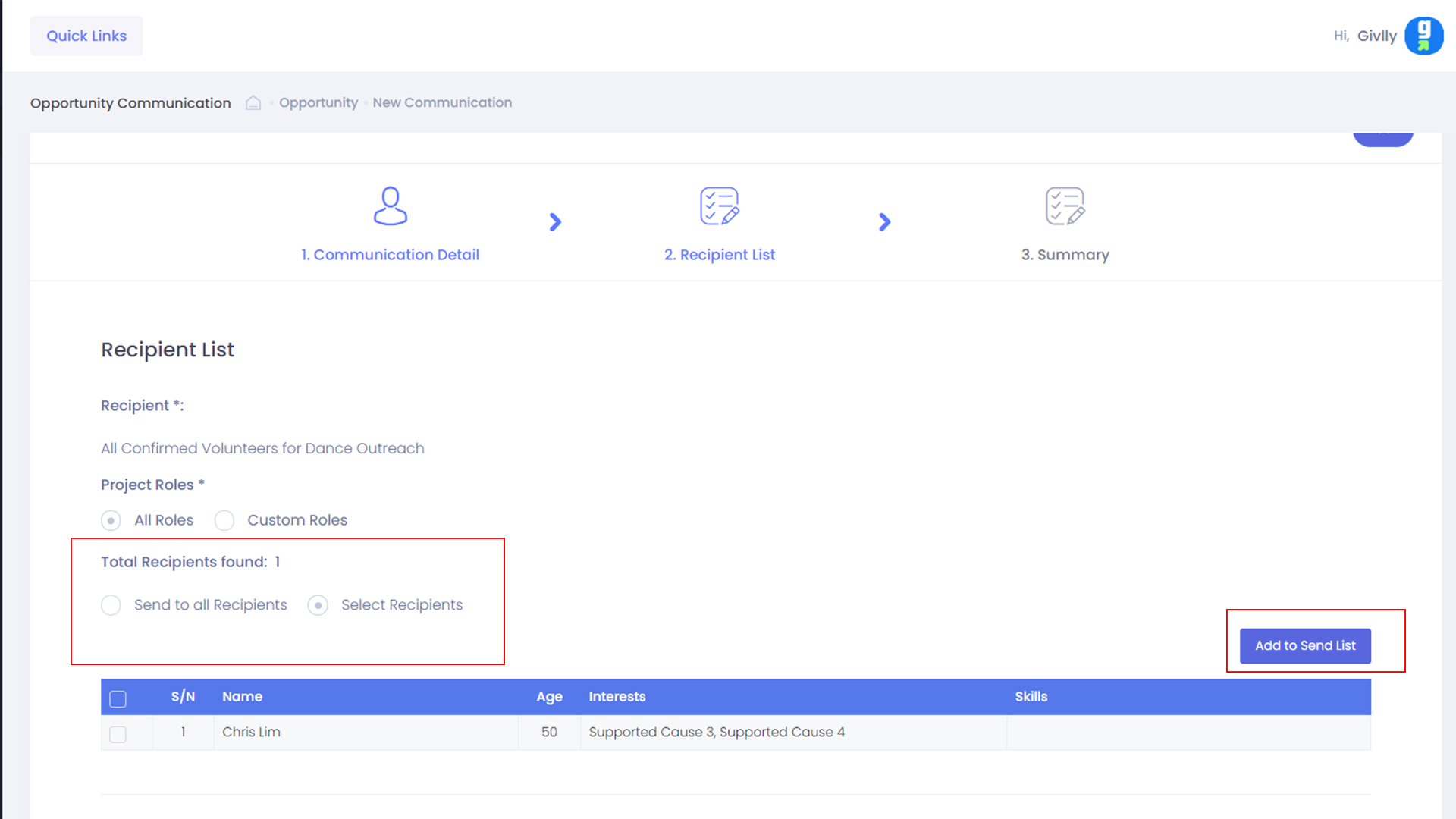The height and width of the screenshot is (819, 1456).
Task: Choose the Custom Roles option
Action: tap(224, 520)
